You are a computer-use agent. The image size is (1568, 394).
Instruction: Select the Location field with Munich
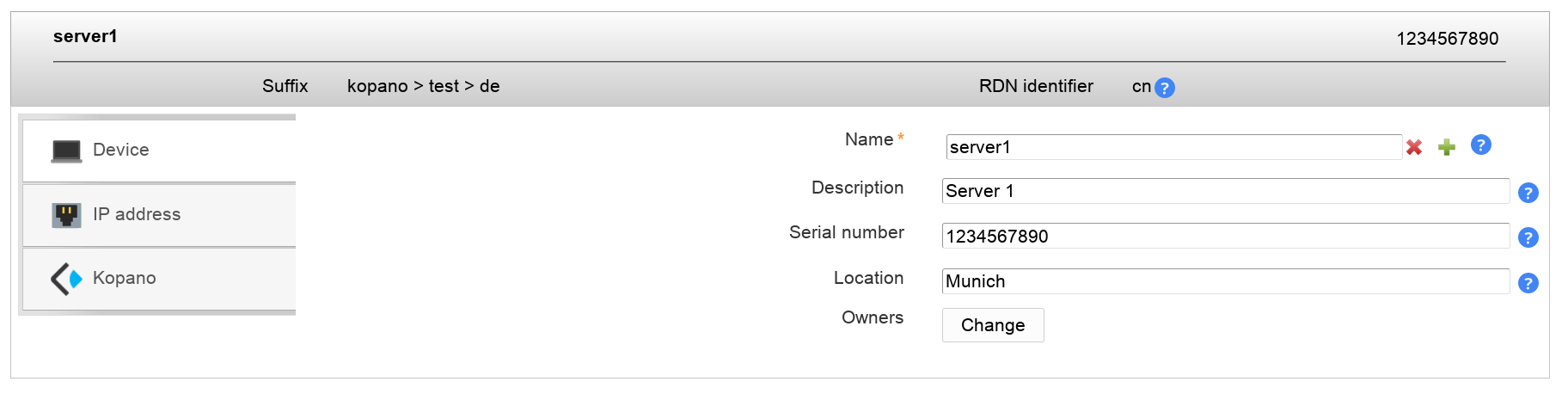tap(1225, 281)
